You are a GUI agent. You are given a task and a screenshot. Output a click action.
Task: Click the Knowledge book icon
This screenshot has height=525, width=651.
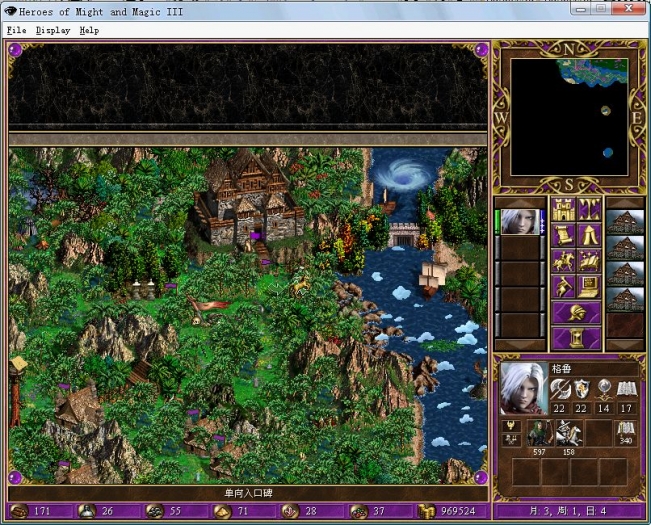coord(626,389)
